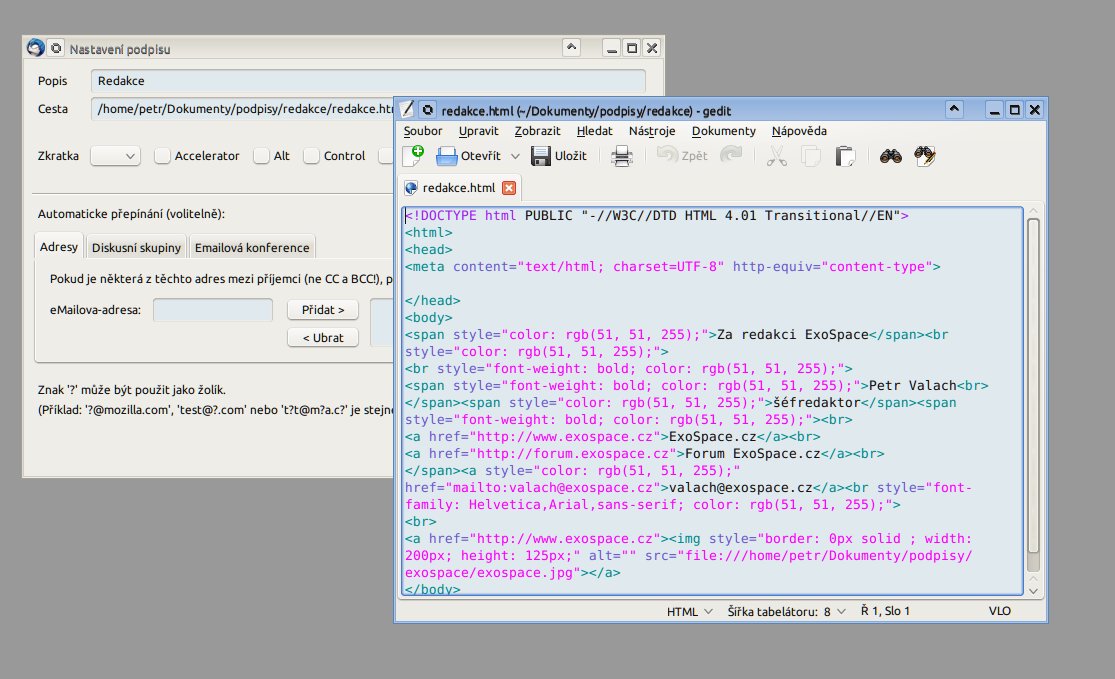Open find with the binoculars icon
The width and height of the screenshot is (1115, 679).
(890, 156)
